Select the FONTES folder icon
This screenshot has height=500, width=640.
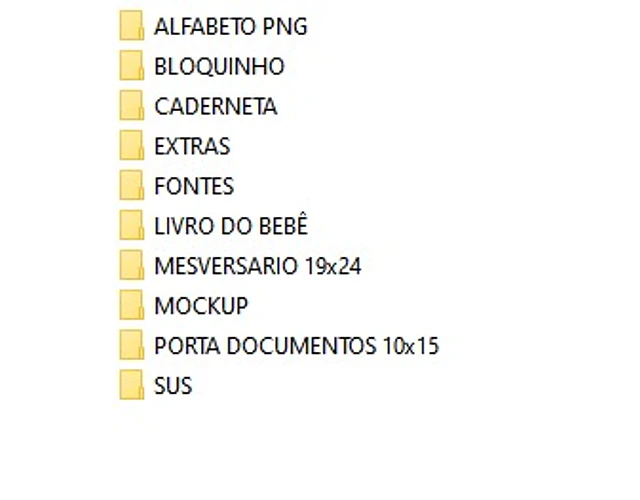131,185
